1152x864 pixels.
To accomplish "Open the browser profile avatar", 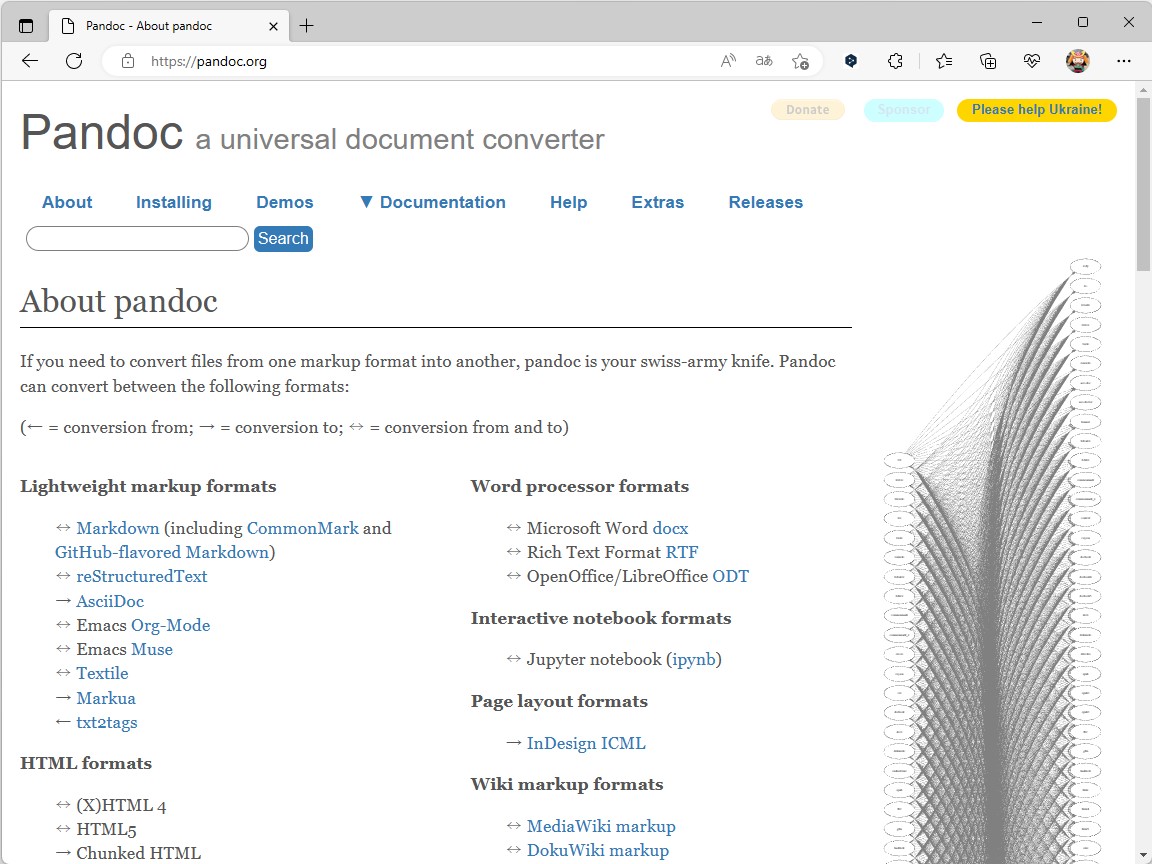I will coord(1077,61).
